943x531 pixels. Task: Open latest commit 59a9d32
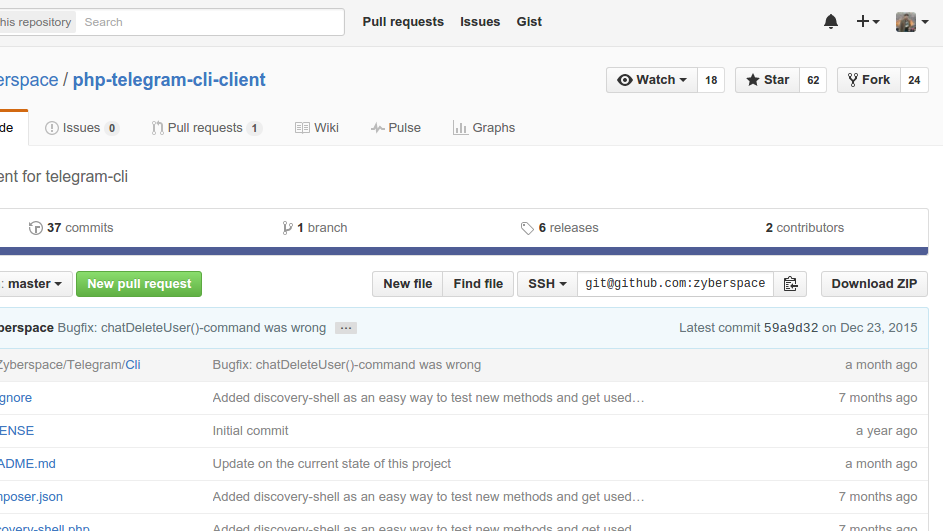(x=791, y=328)
